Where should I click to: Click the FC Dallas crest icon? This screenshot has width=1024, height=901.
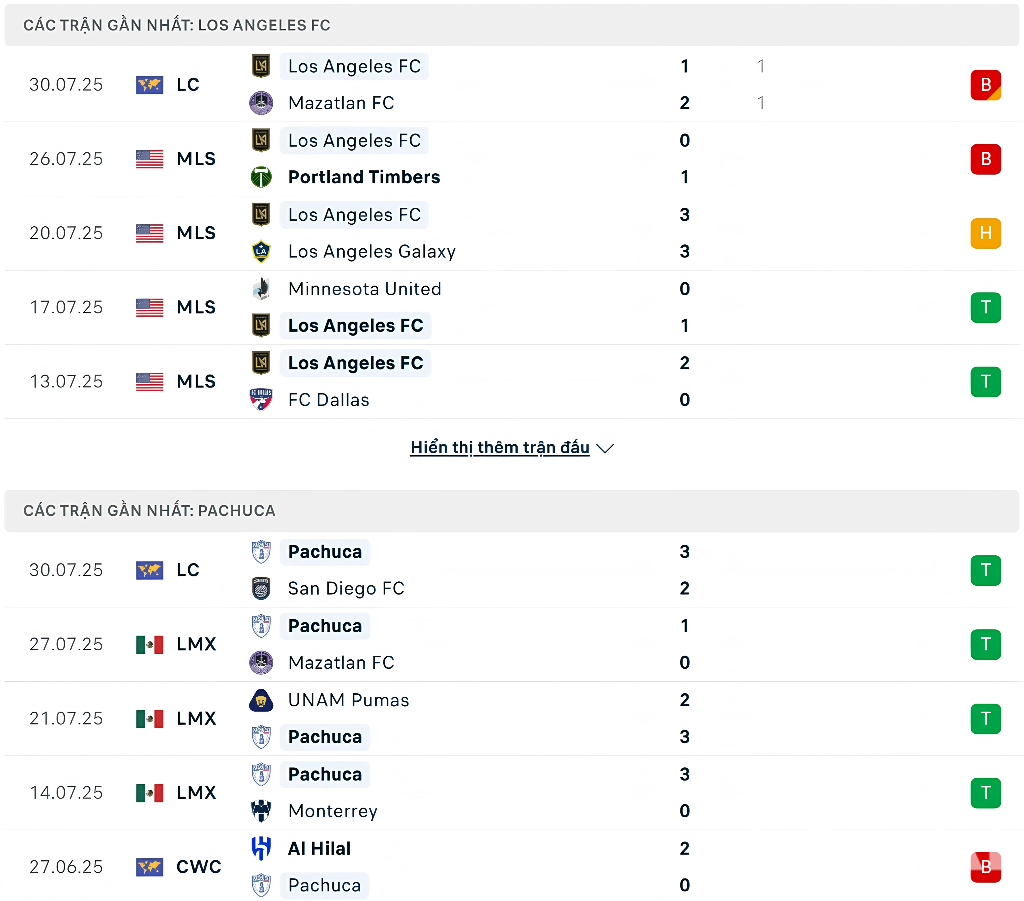261,400
